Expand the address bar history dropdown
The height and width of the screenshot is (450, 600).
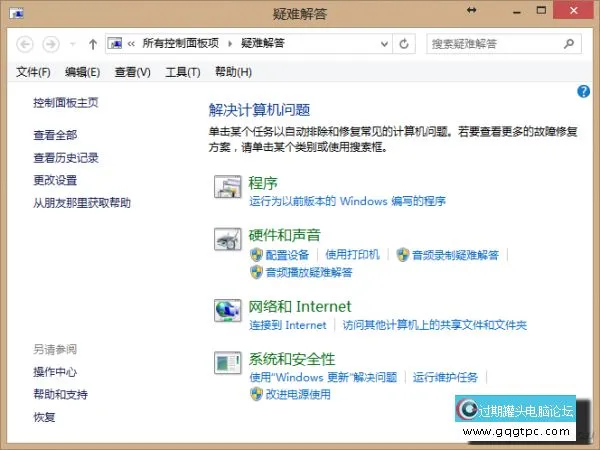tap(385, 44)
